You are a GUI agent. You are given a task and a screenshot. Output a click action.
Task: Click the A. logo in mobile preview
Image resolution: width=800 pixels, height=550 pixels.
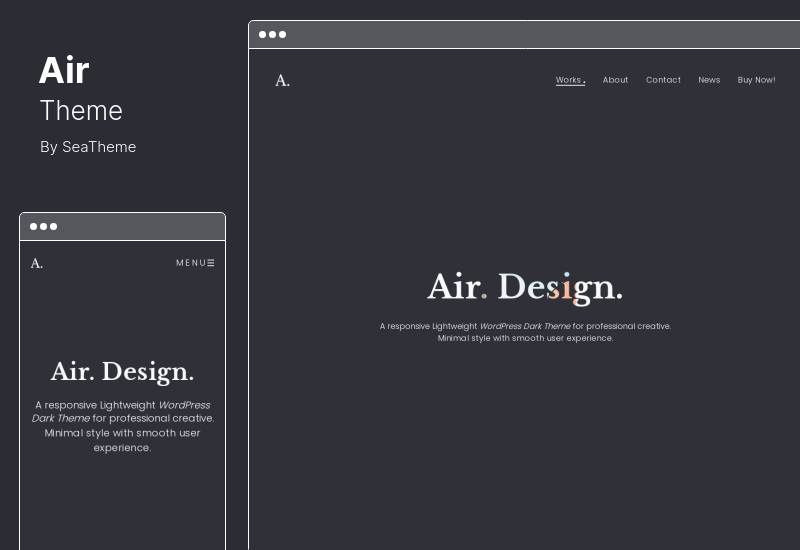(37, 263)
